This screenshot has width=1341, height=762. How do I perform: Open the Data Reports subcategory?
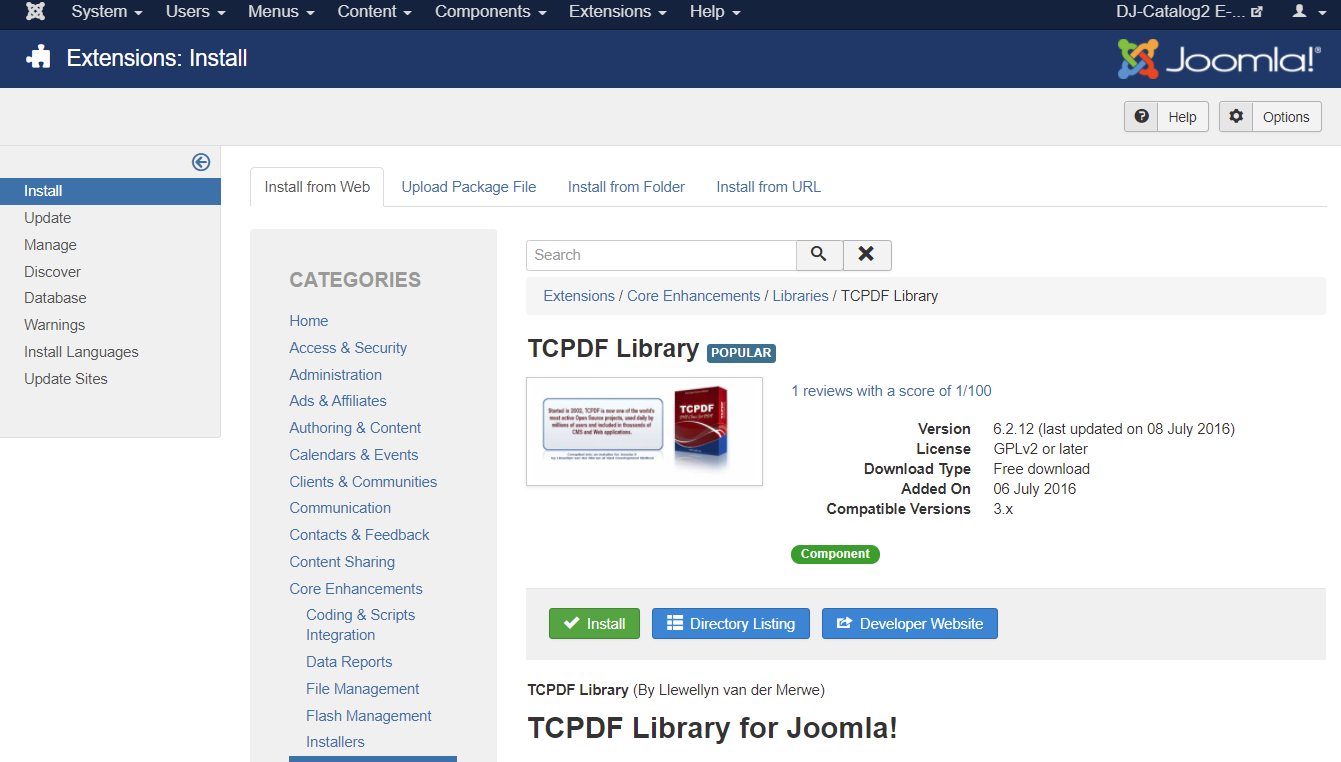(349, 662)
